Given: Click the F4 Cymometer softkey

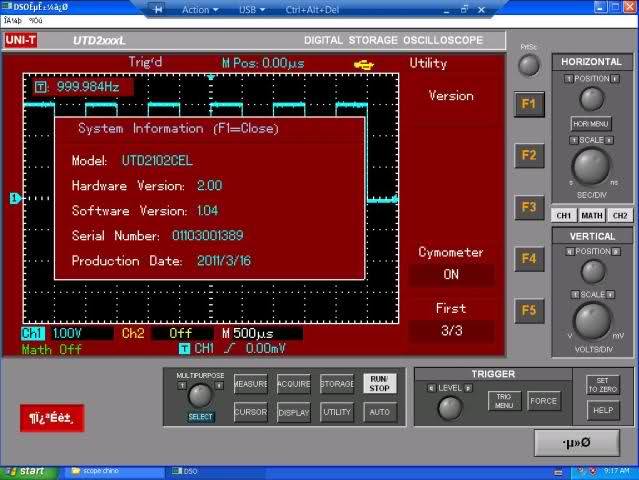Looking at the screenshot, I should 529,259.
